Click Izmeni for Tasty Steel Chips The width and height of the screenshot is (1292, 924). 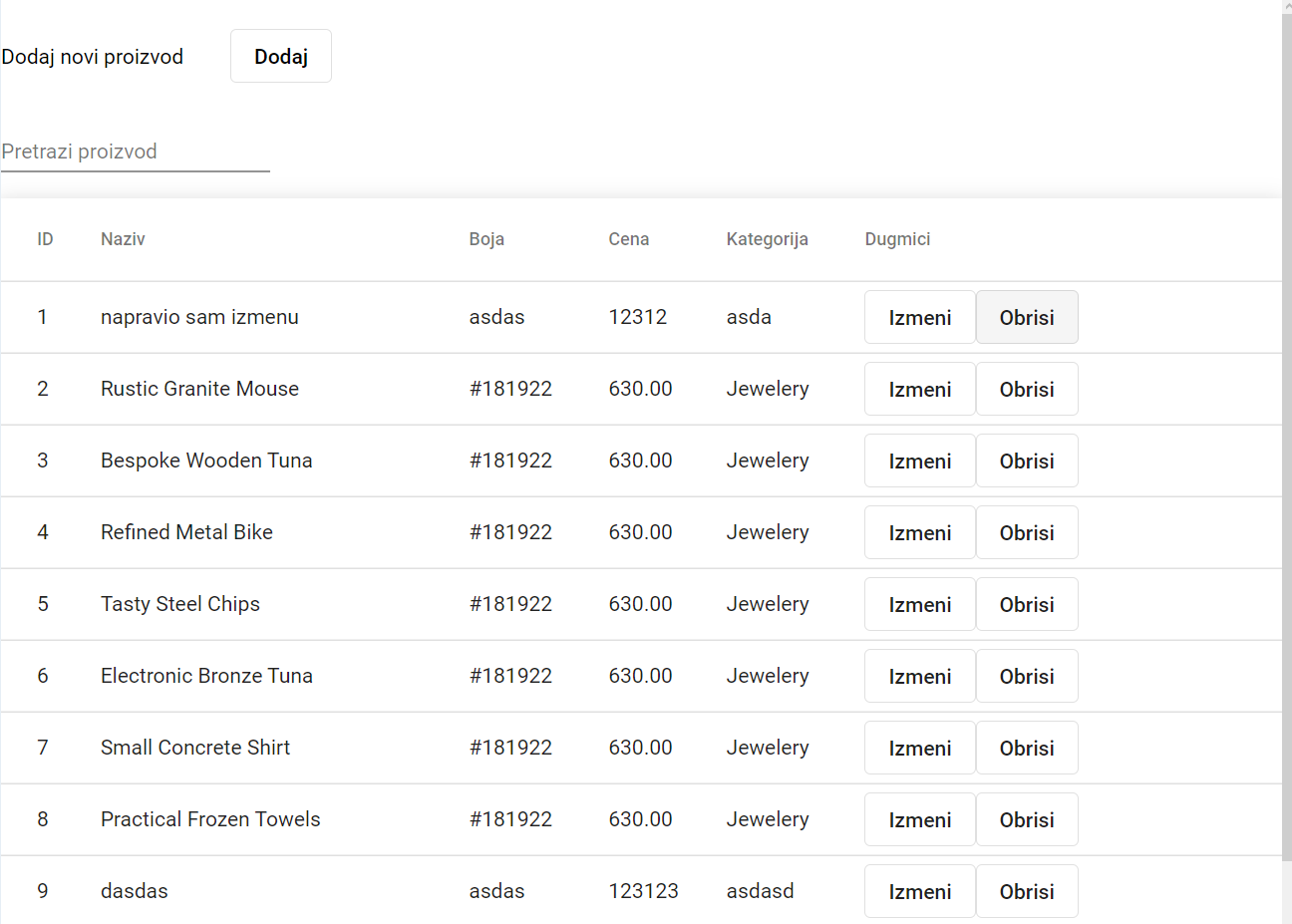pos(919,604)
